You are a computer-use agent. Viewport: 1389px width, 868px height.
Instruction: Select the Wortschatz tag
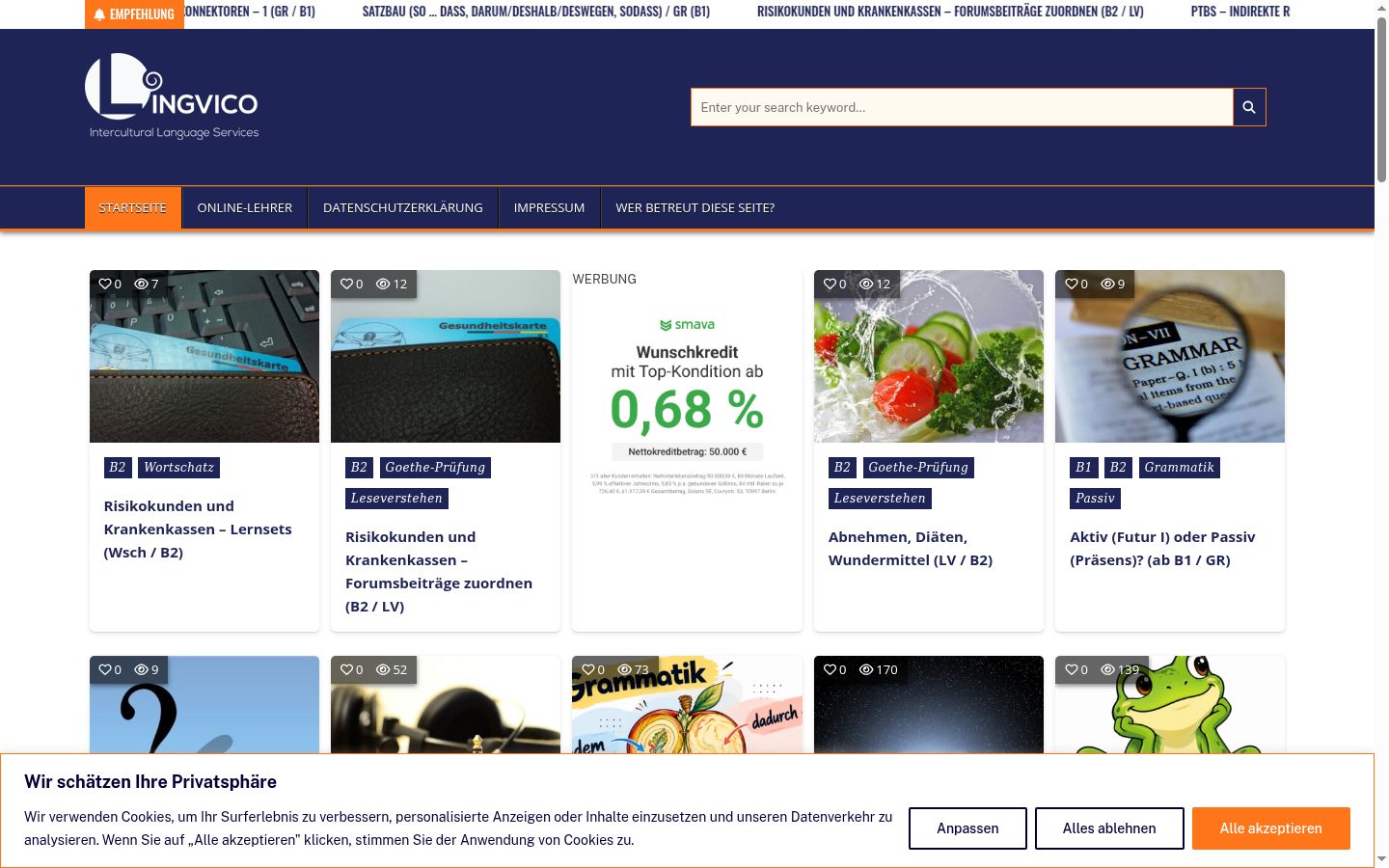(x=179, y=468)
